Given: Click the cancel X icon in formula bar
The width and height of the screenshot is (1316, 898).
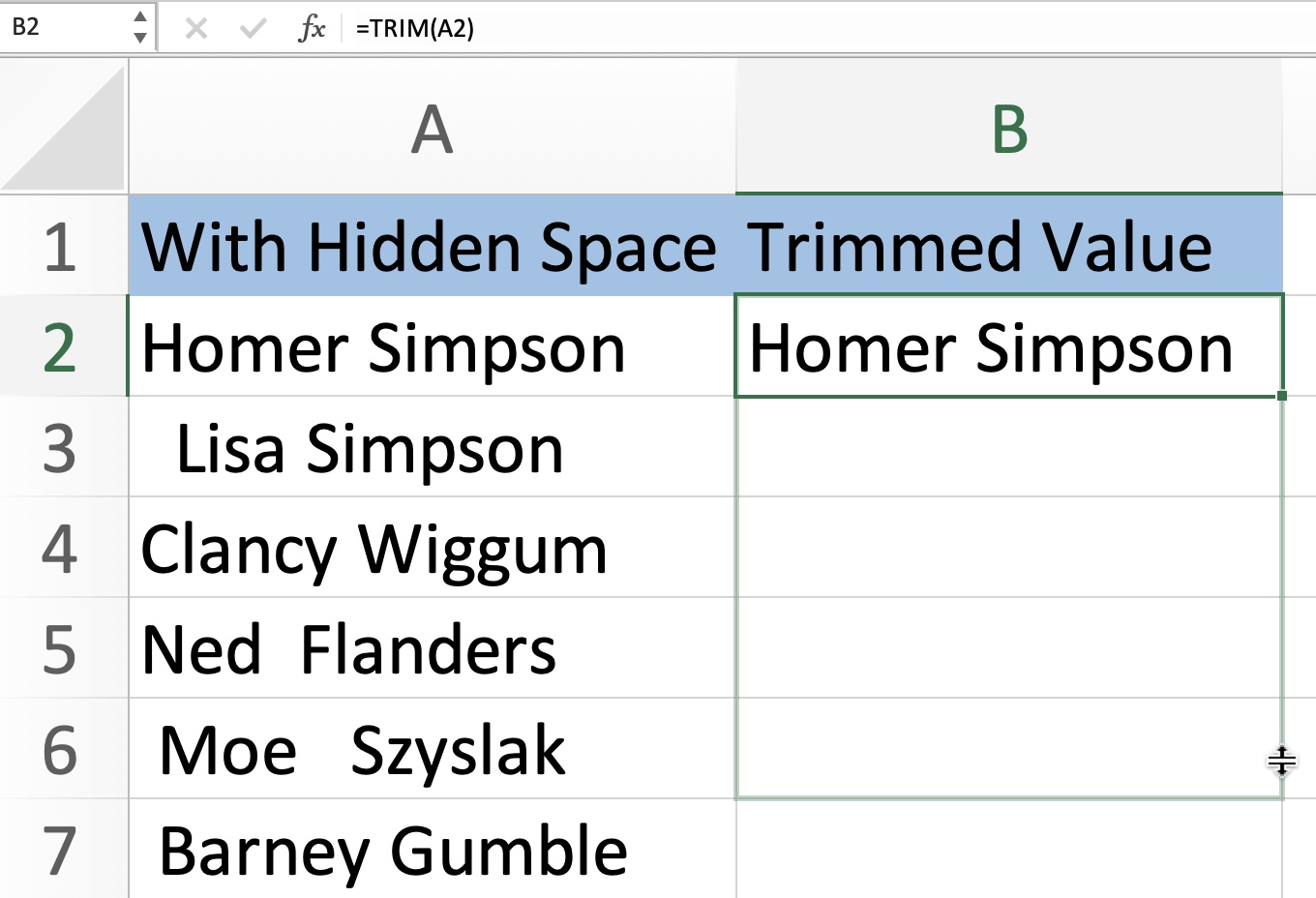Looking at the screenshot, I should (196, 28).
